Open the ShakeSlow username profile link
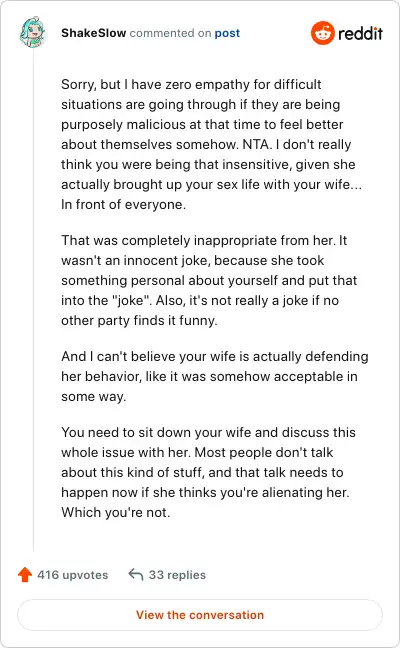The width and height of the screenshot is (400, 648). point(93,33)
